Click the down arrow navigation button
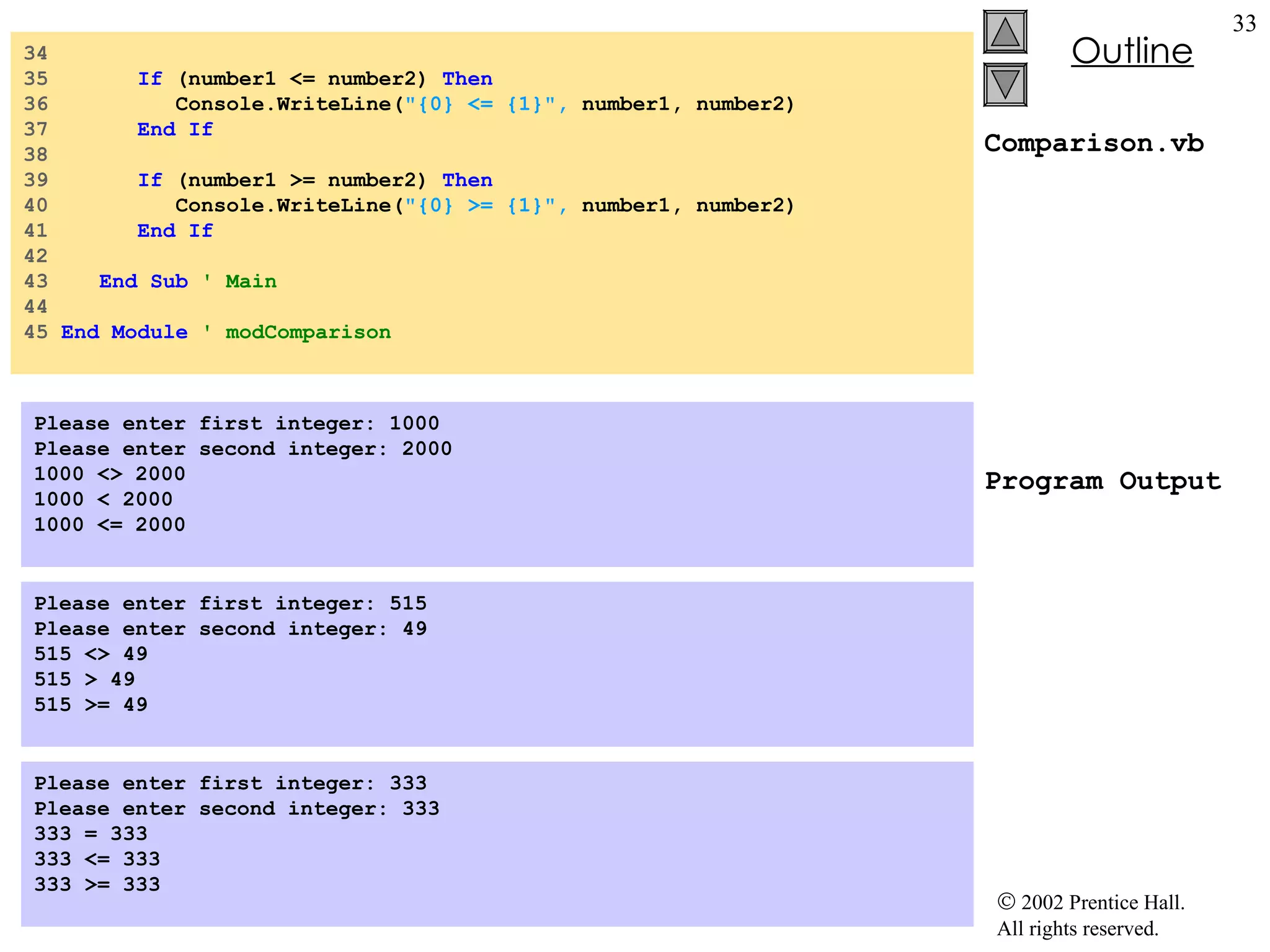1270x952 pixels. click(1005, 85)
